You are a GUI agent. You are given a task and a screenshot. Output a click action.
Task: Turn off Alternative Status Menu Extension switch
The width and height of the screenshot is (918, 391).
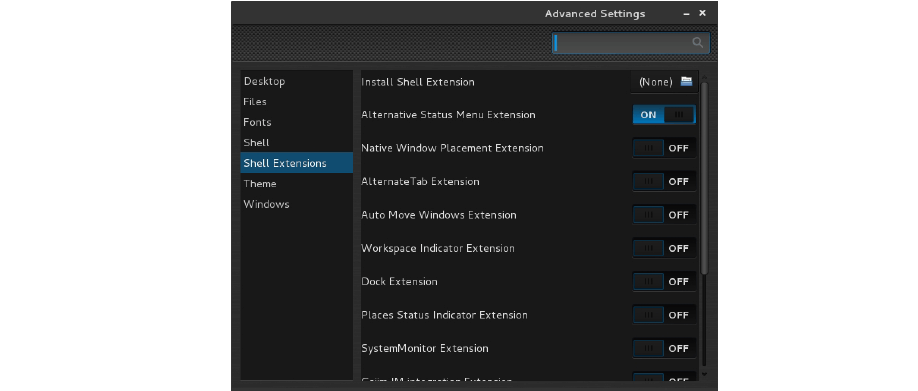pyautogui.click(x=664, y=115)
